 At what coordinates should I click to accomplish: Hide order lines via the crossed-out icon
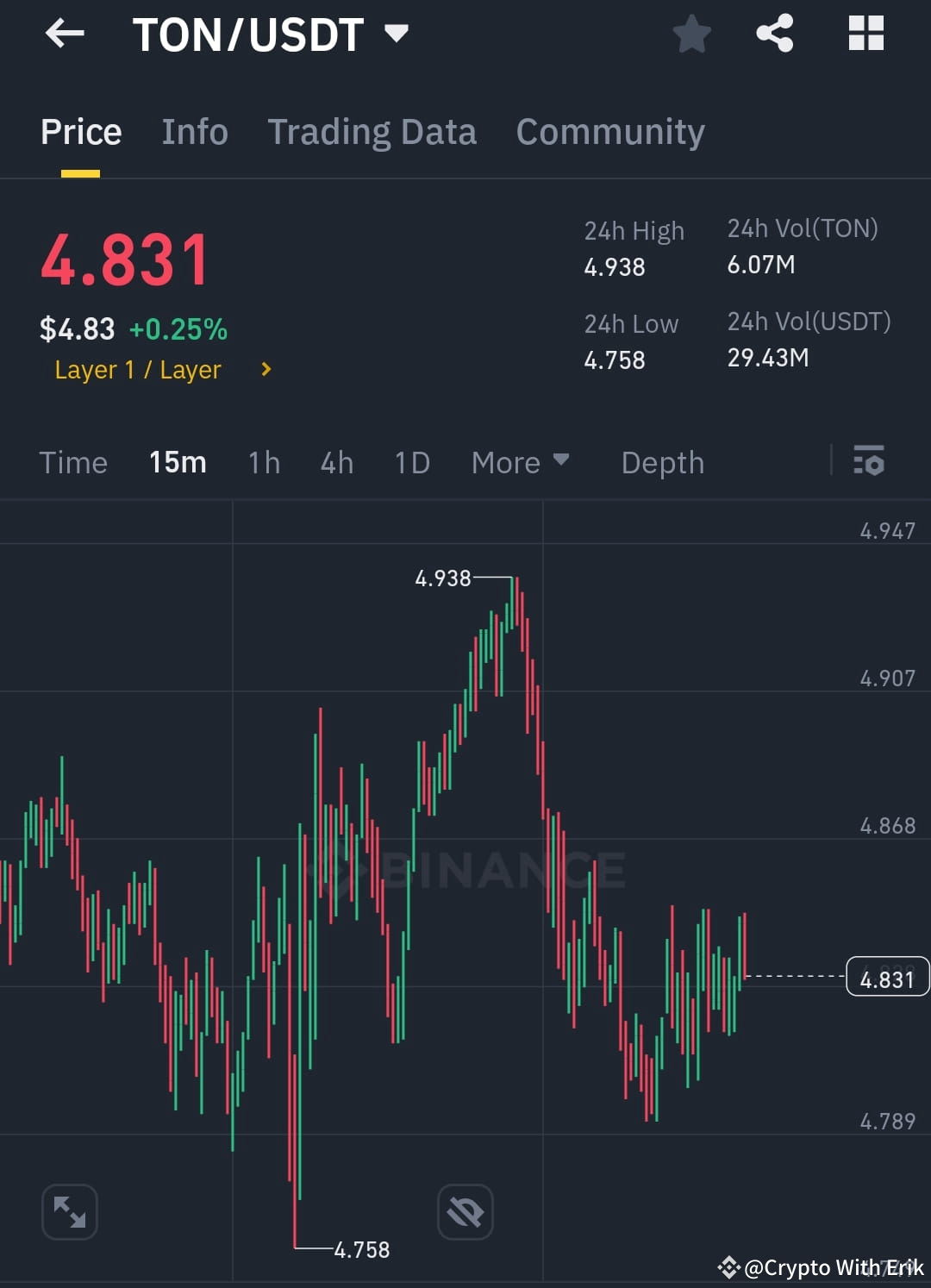(465, 1211)
